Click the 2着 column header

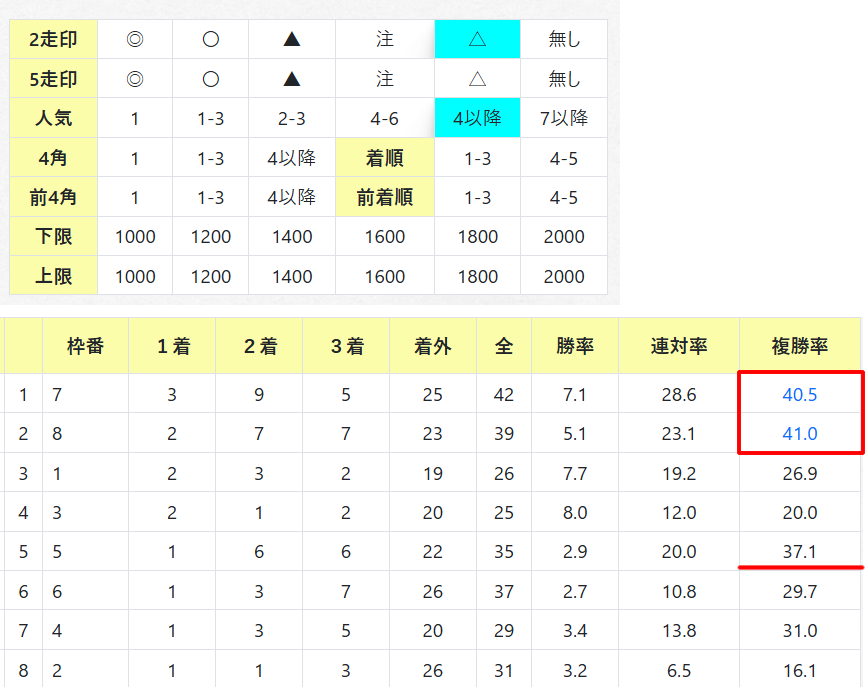pyautogui.click(x=259, y=346)
